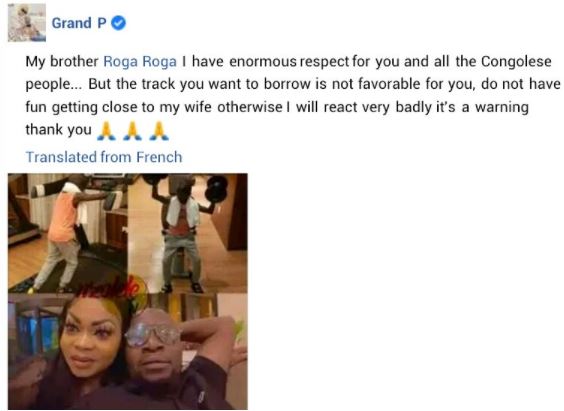Click the red watermark logo on collage

(x=108, y=288)
